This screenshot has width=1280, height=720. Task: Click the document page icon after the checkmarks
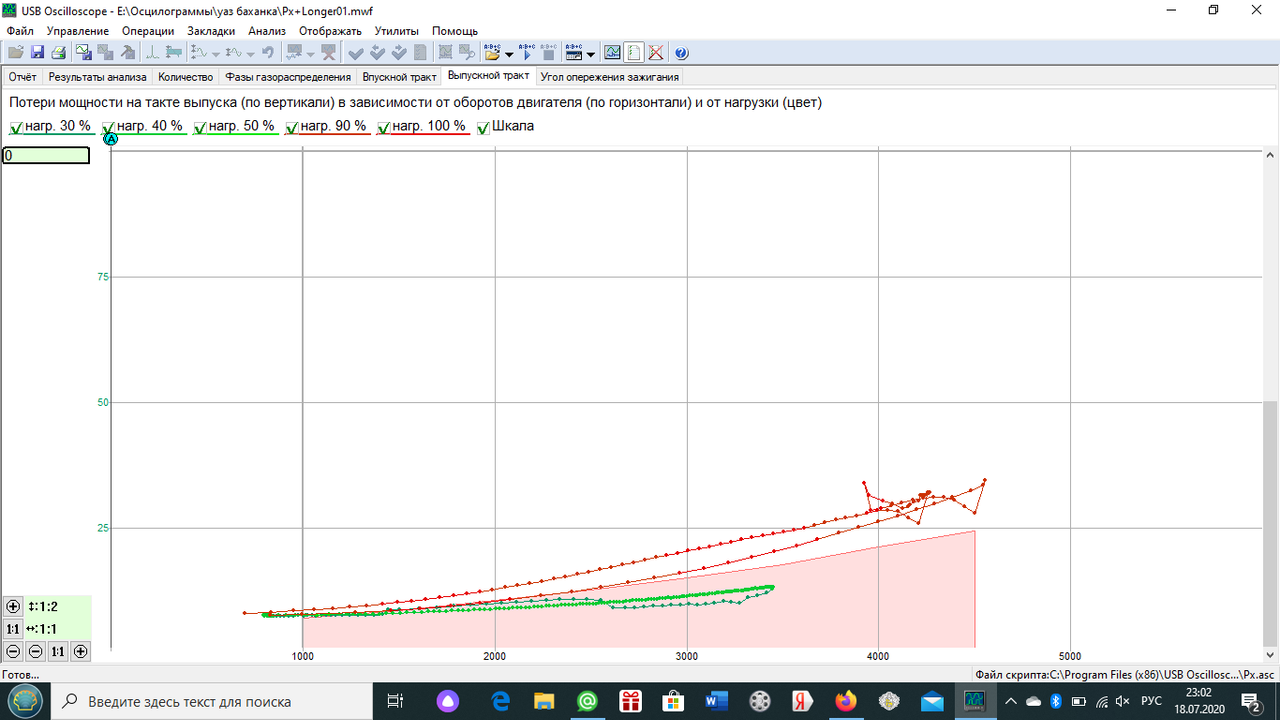coord(420,52)
